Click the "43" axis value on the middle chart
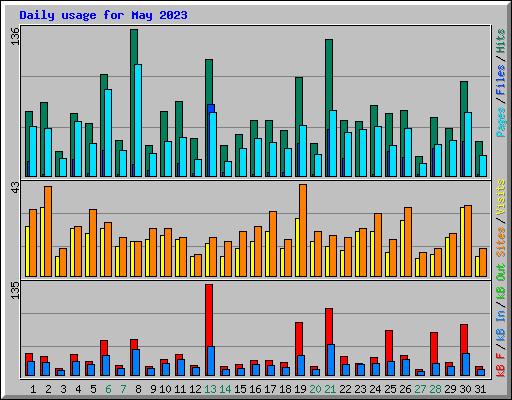 click(15, 187)
